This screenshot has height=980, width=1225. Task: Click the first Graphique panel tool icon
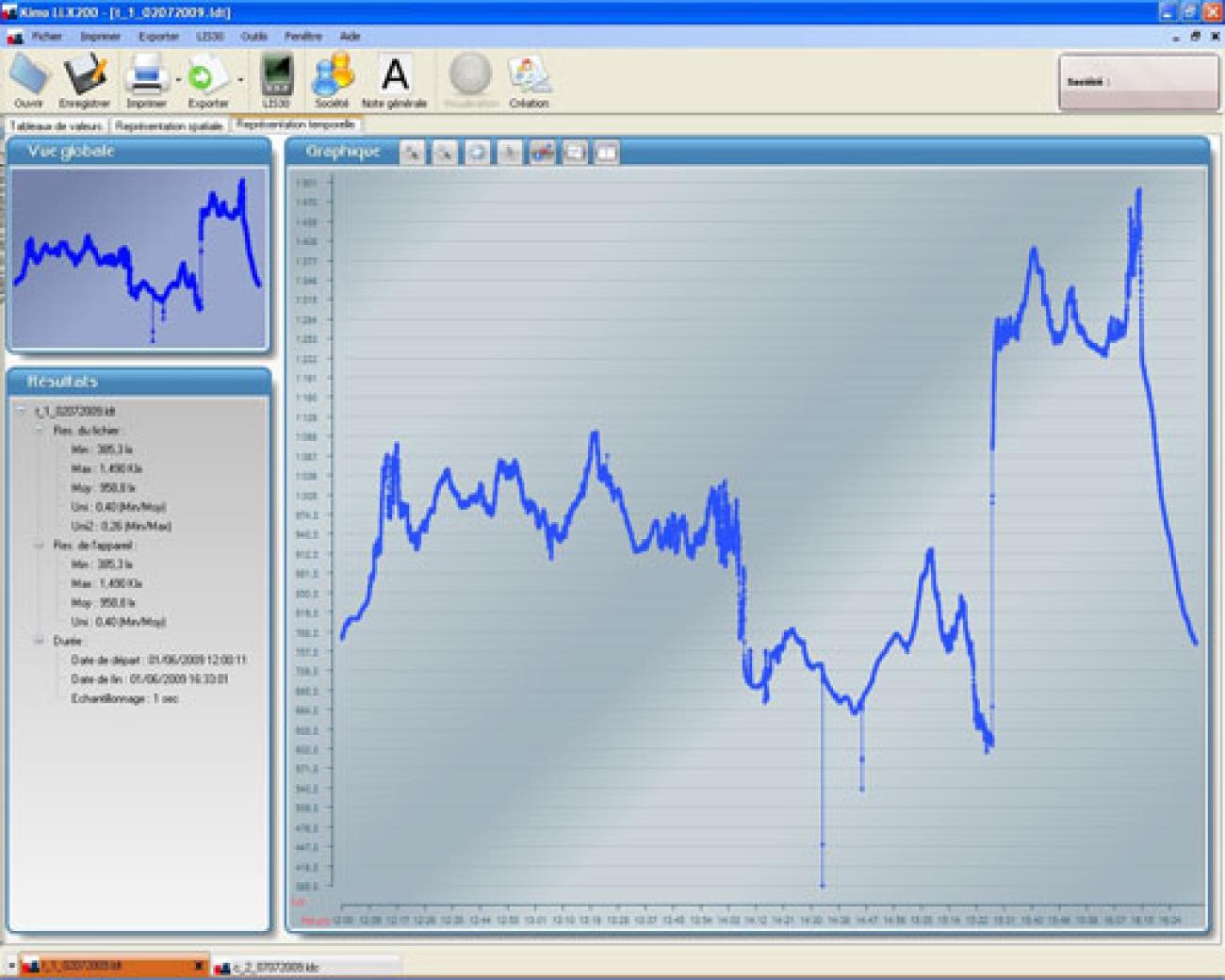[x=412, y=152]
